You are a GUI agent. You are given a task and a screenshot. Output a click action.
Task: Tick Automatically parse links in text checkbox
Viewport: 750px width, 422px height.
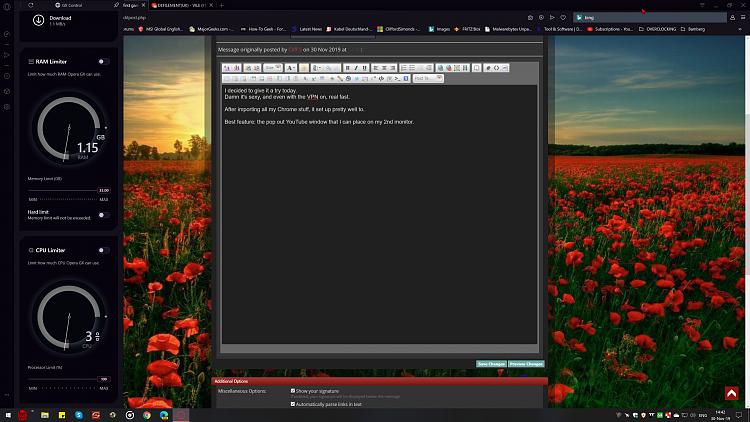(293, 404)
